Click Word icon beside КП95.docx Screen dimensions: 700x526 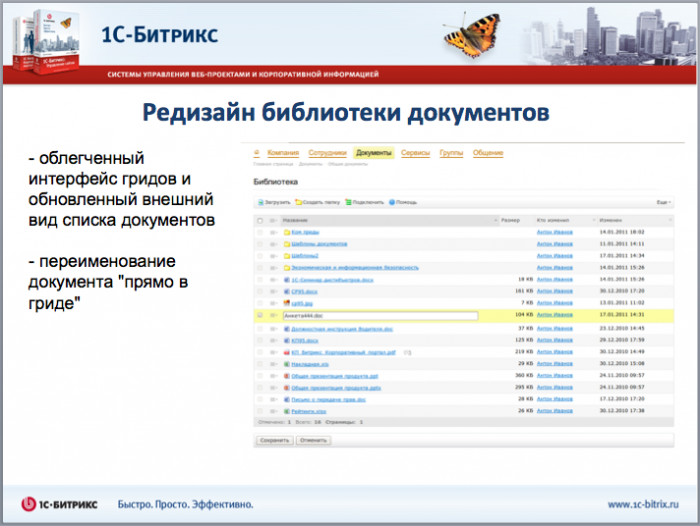click(x=287, y=341)
